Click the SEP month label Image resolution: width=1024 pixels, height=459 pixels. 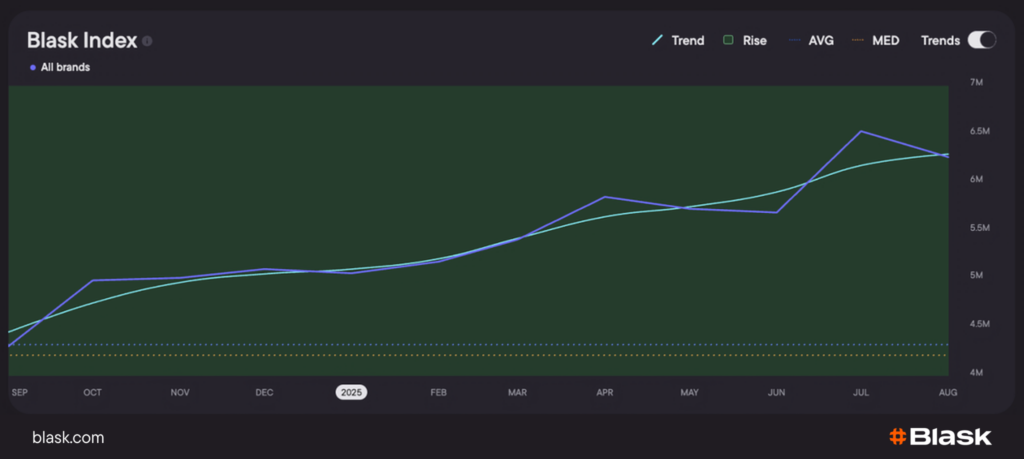[x=19, y=393]
